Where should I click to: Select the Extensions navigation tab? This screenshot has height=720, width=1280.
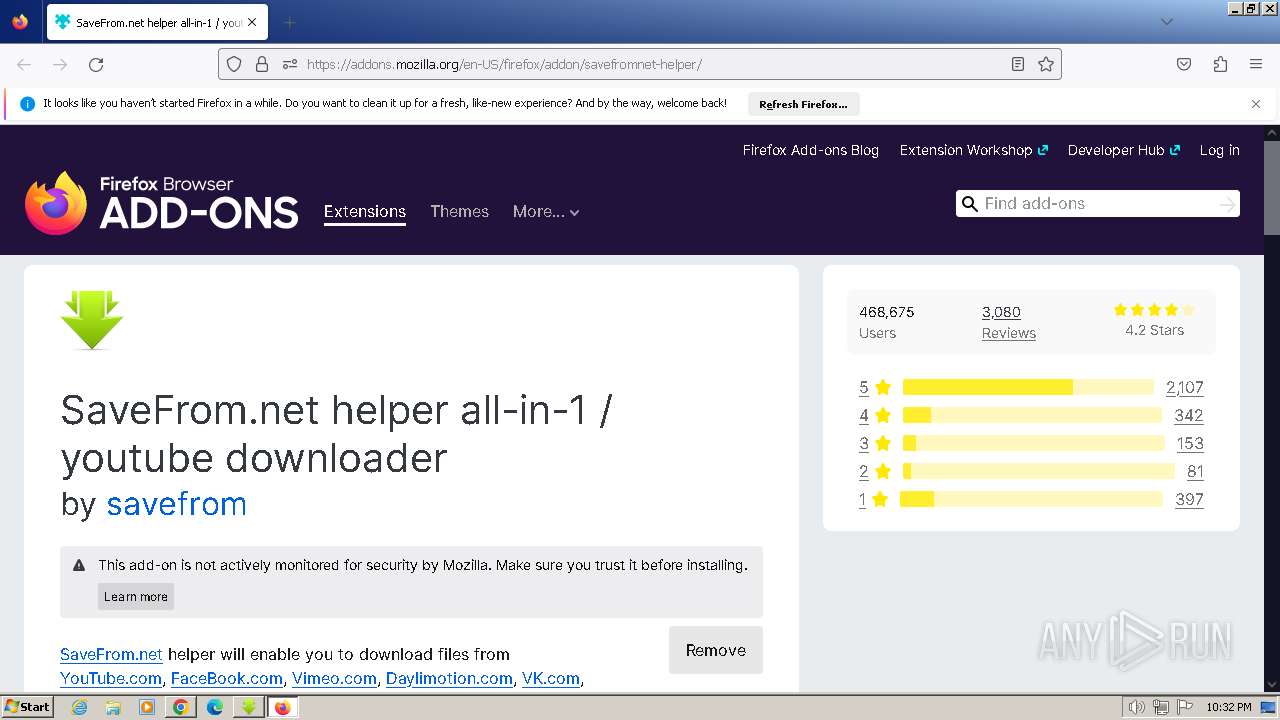(x=365, y=211)
